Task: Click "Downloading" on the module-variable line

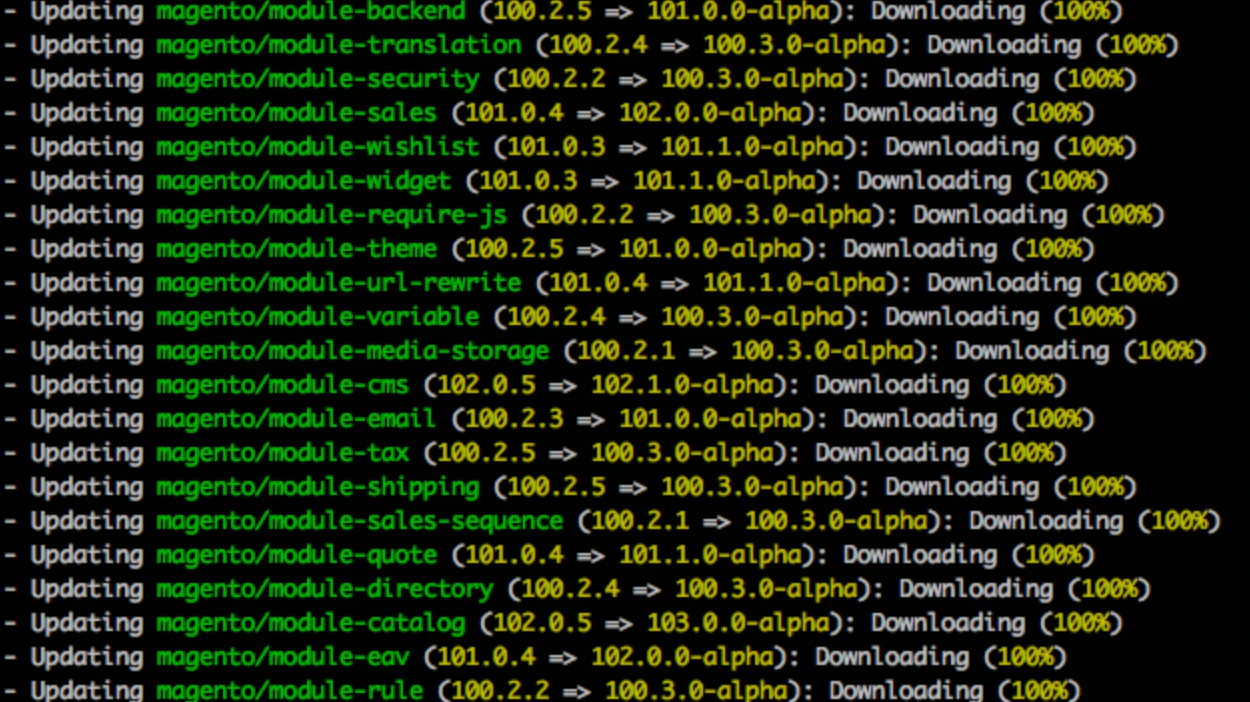Action: 962,318
